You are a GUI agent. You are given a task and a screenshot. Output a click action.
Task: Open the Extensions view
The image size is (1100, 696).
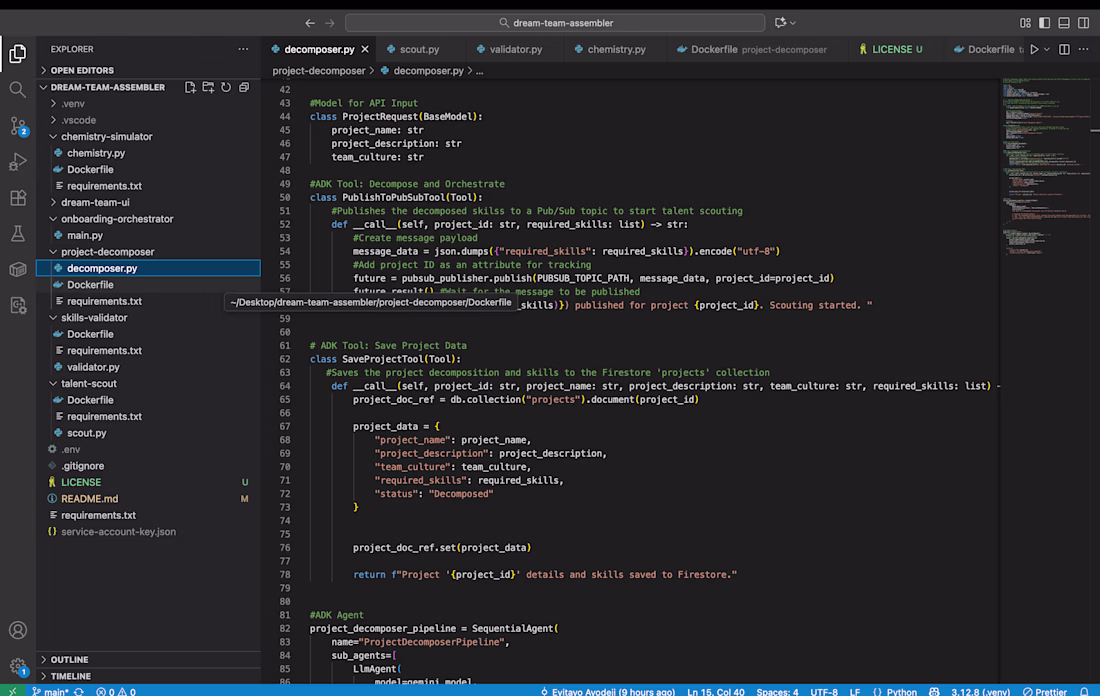18,198
